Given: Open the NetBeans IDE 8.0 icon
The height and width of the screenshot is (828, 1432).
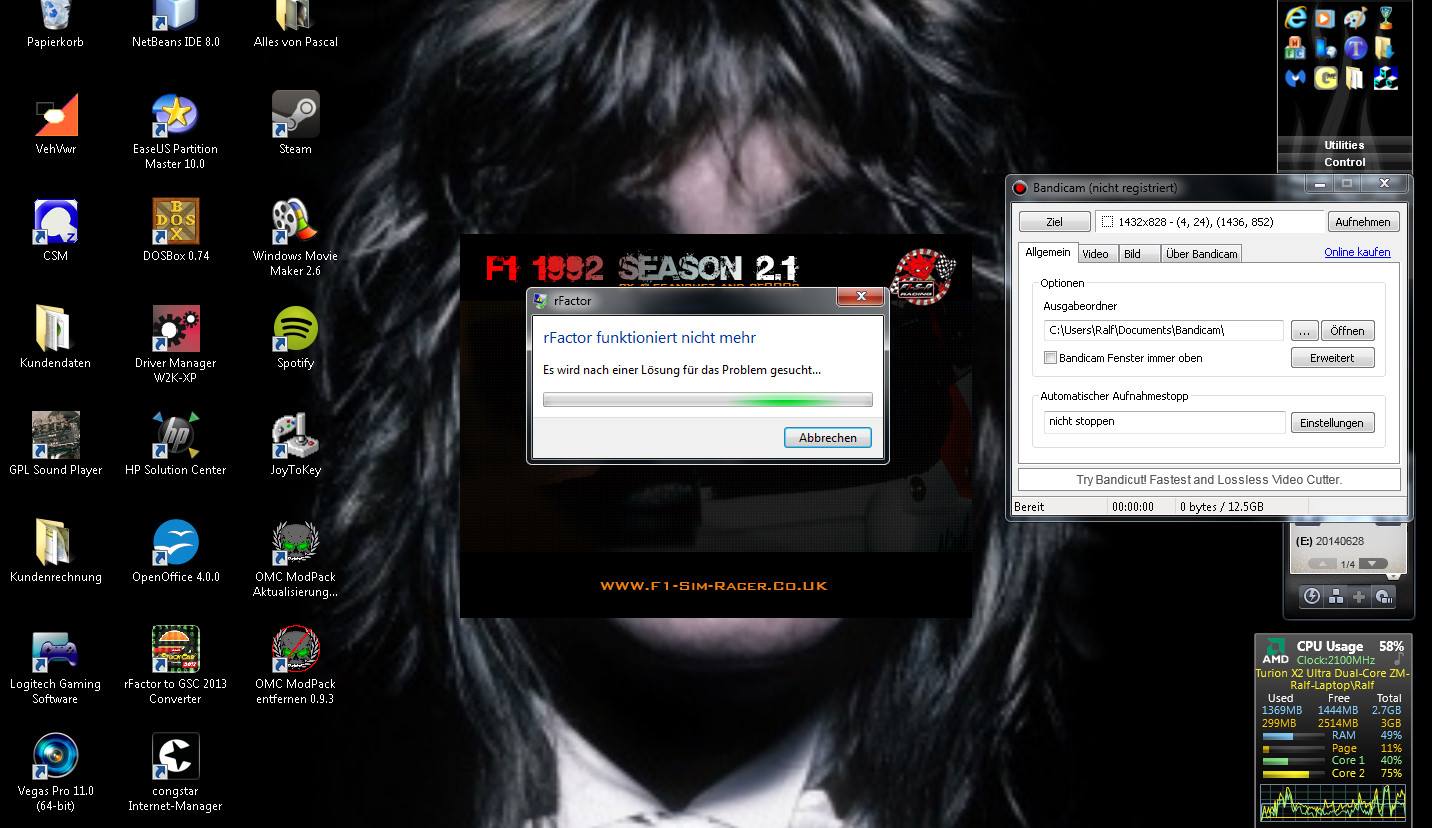Looking at the screenshot, I should pyautogui.click(x=175, y=16).
